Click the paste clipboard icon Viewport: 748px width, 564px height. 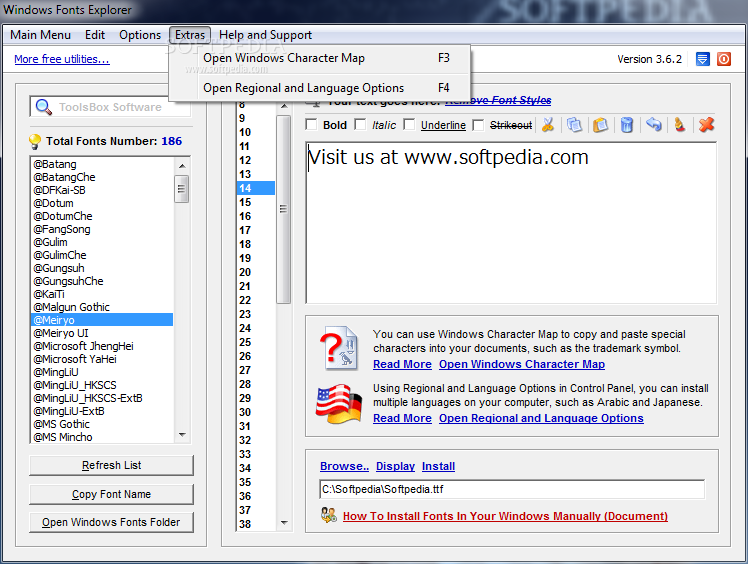point(601,125)
